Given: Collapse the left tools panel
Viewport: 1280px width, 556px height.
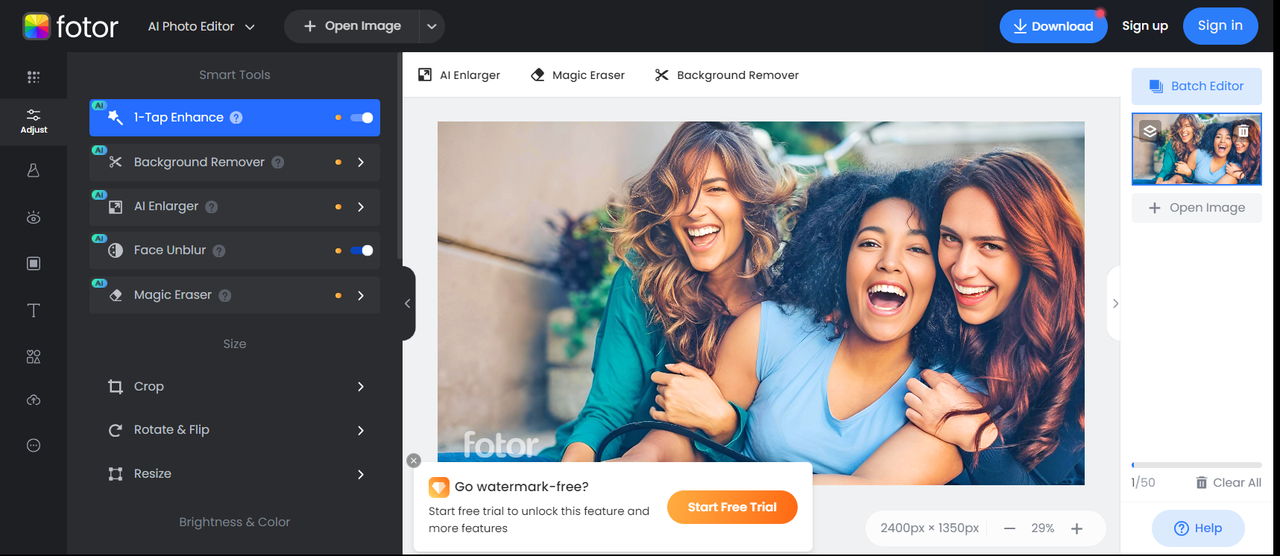Looking at the screenshot, I should [408, 303].
